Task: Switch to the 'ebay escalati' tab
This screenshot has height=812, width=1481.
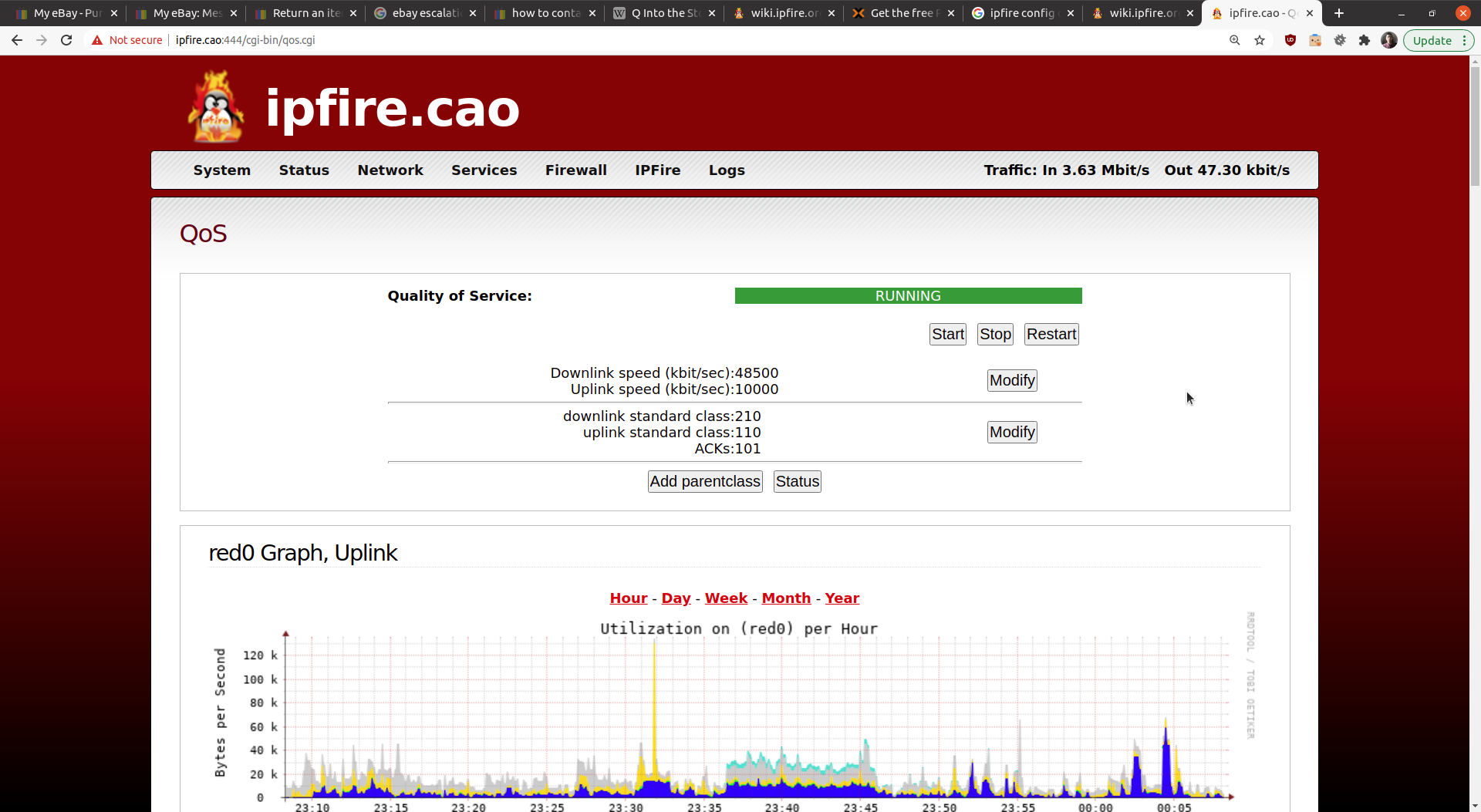Action: click(425, 13)
